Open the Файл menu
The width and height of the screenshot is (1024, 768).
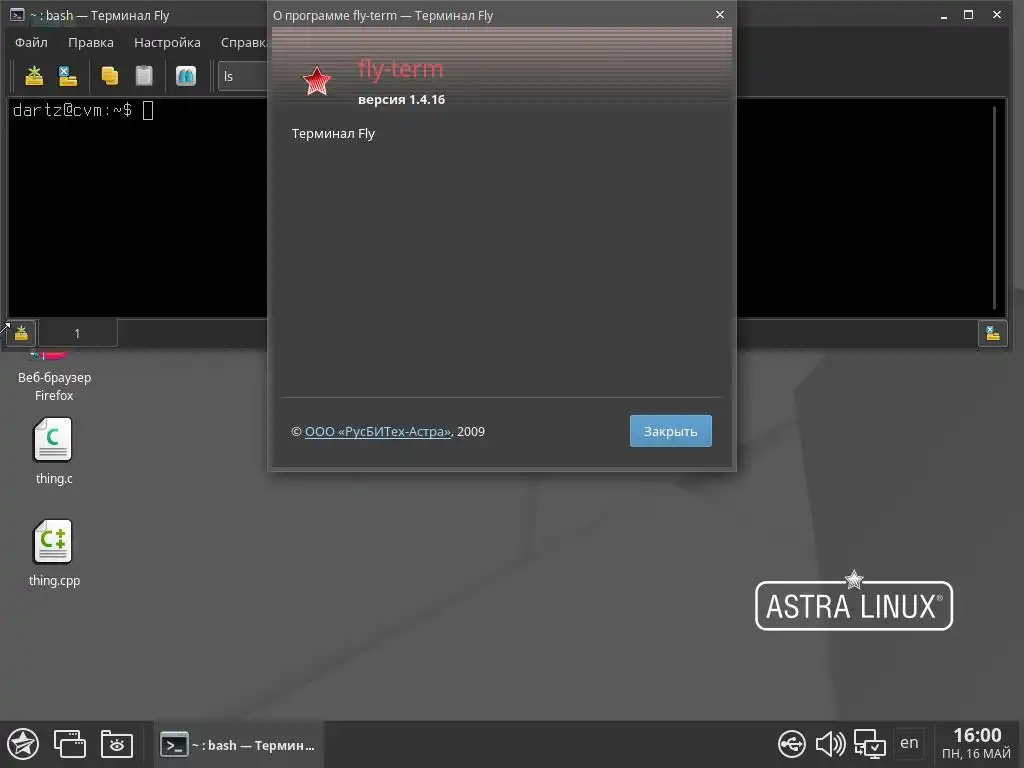click(x=31, y=42)
